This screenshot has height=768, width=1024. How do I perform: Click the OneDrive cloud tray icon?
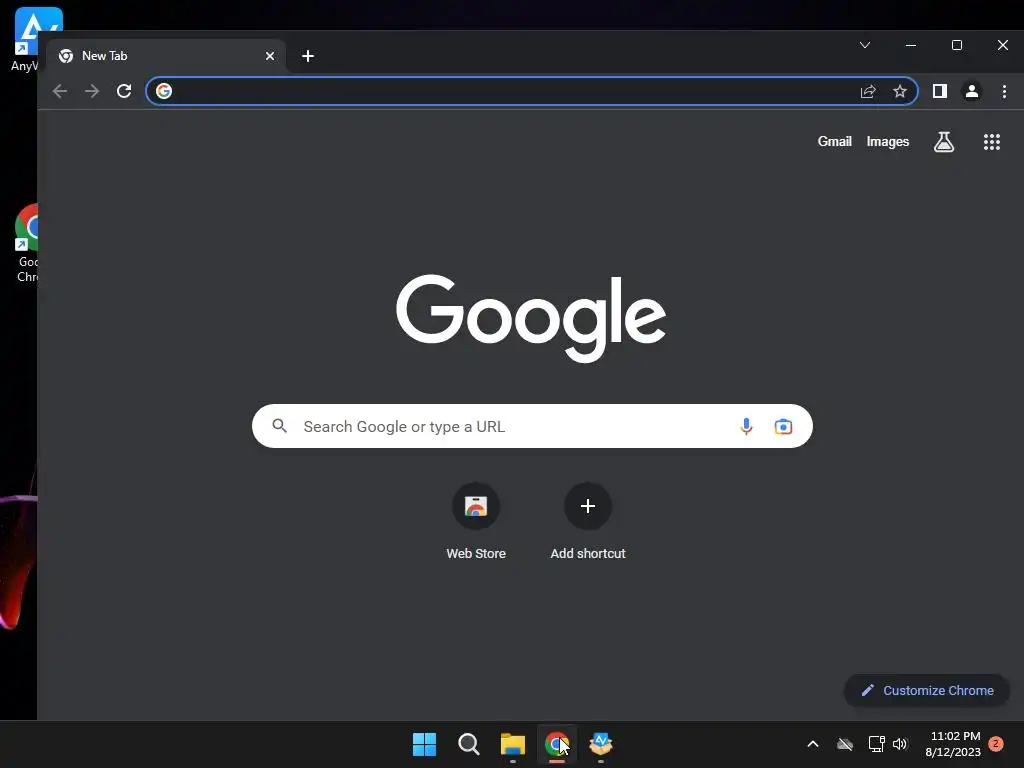pyautogui.click(x=845, y=744)
